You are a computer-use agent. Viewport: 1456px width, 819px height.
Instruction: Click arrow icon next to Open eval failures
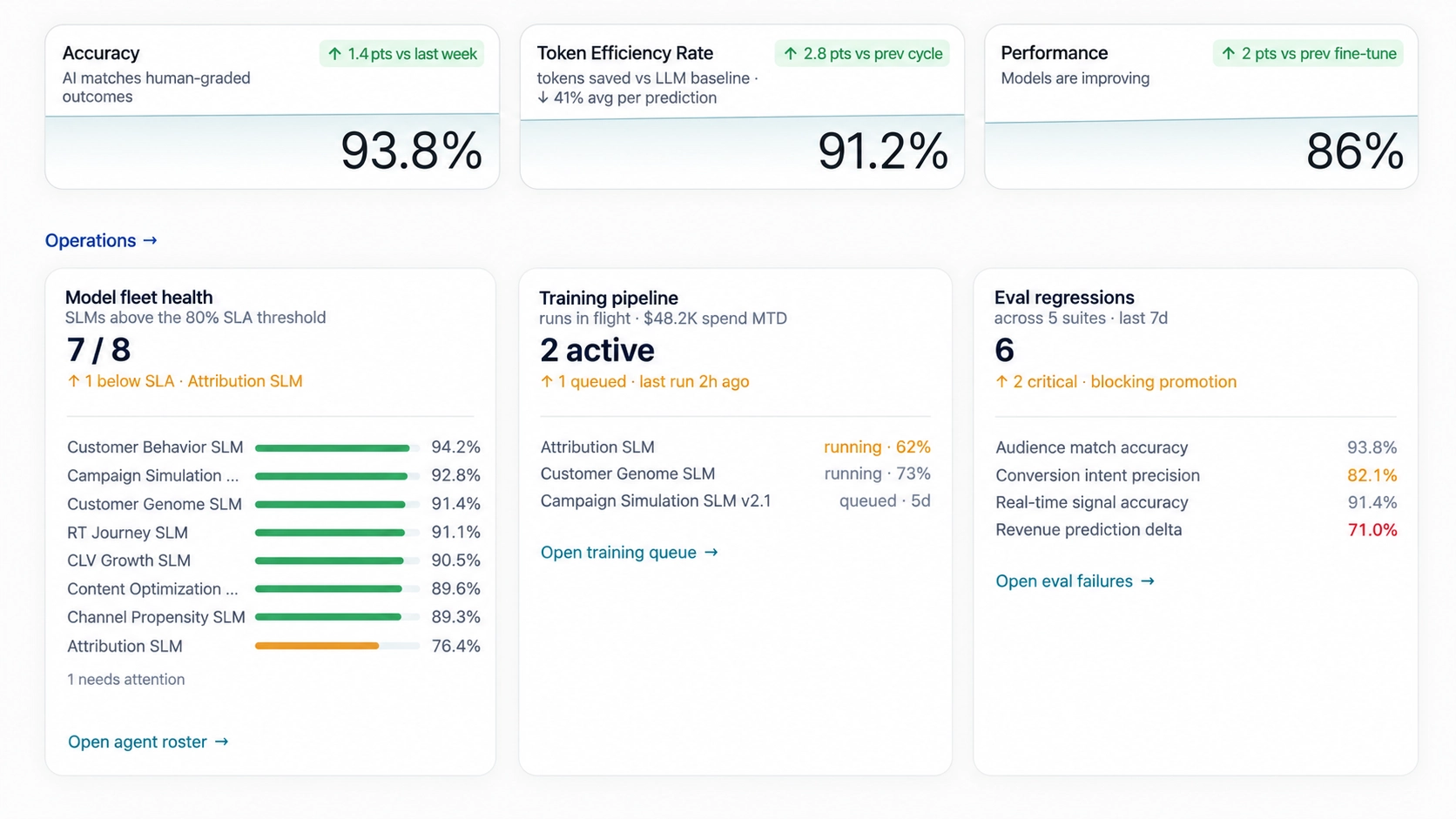pos(1147,581)
